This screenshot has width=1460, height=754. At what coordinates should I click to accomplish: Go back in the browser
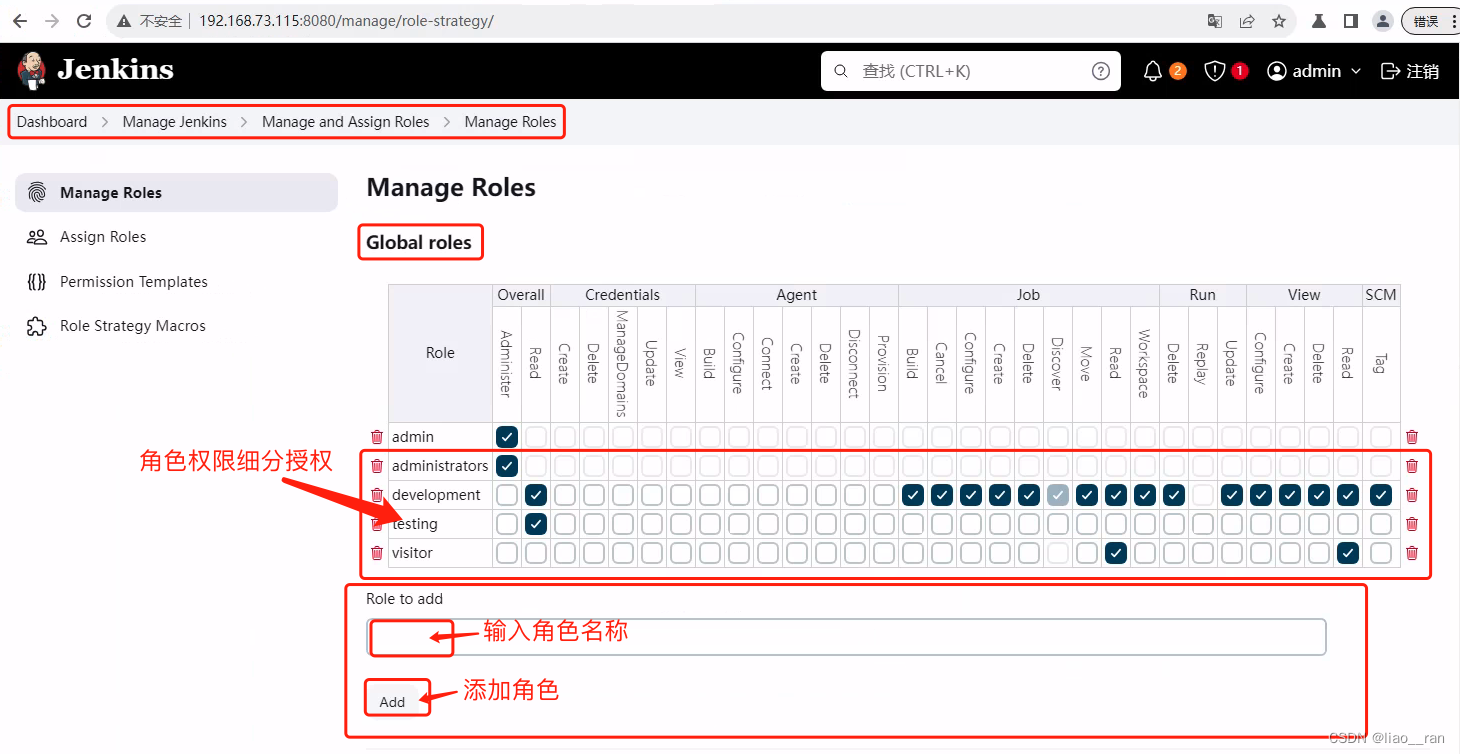coord(20,21)
